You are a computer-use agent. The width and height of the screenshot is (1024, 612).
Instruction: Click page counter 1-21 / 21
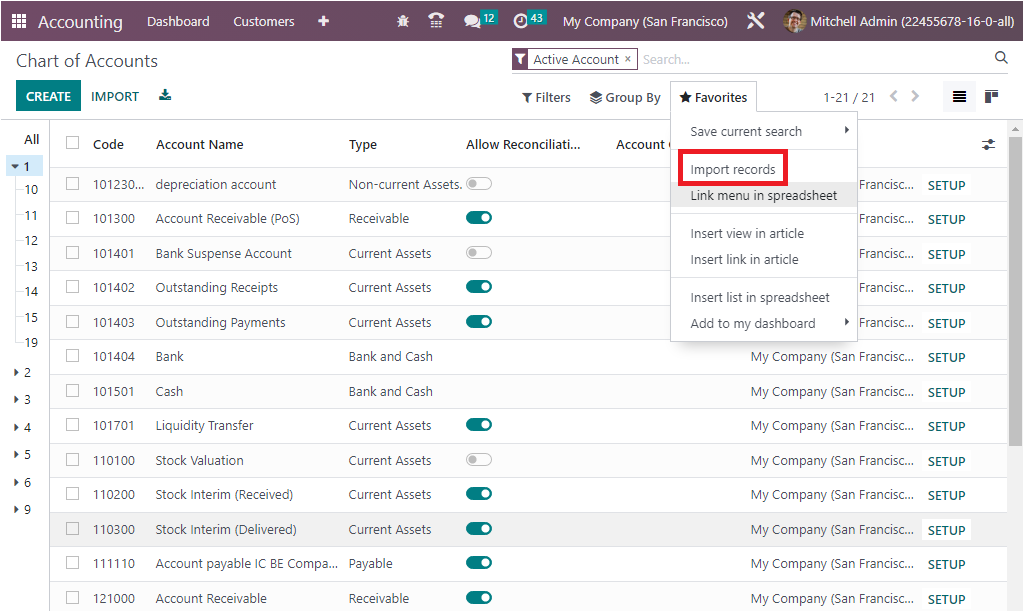coord(848,97)
